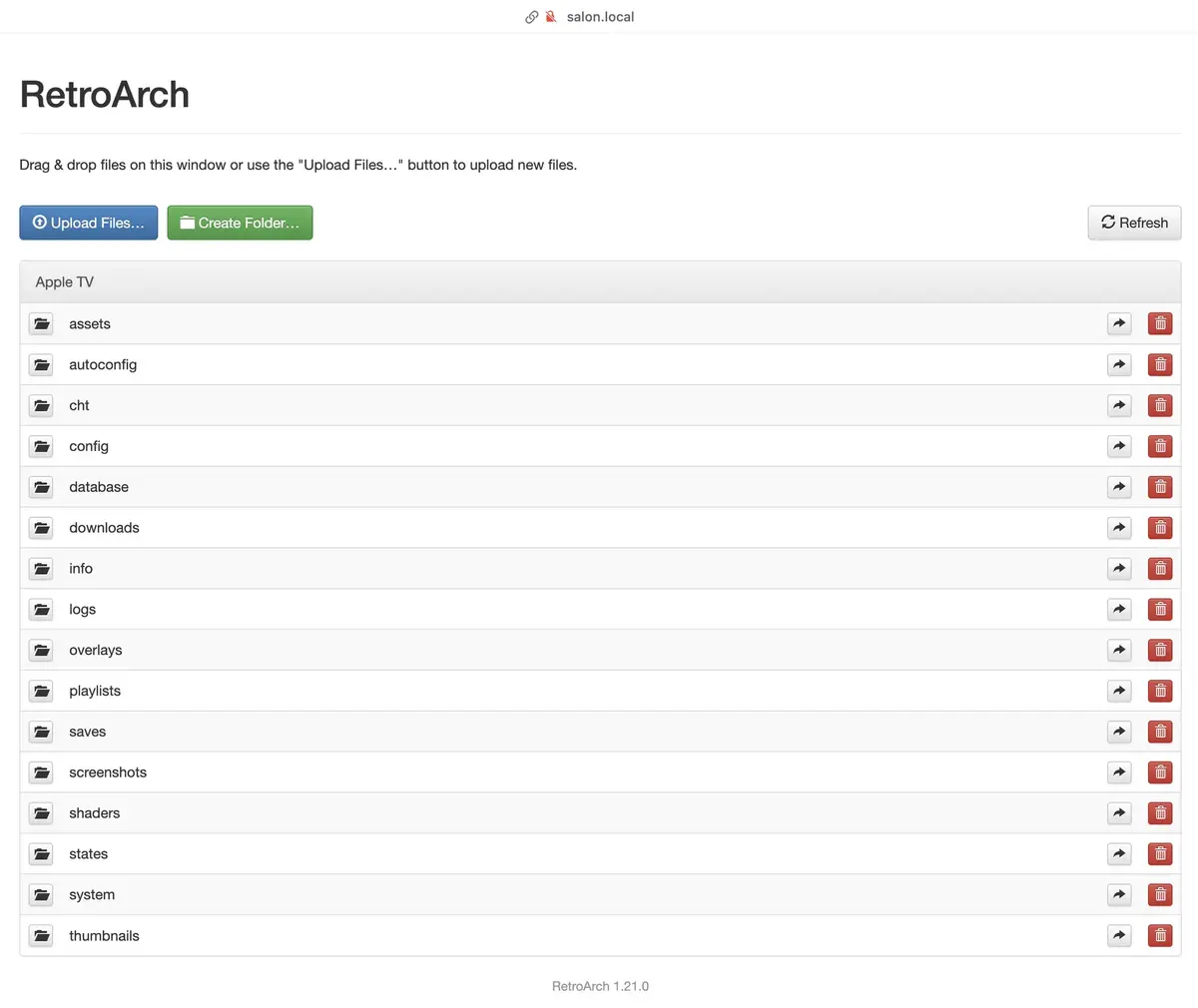Click the download arrow for the saves folder
This screenshot has height=1008, width=1198.
click(x=1119, y=731)
